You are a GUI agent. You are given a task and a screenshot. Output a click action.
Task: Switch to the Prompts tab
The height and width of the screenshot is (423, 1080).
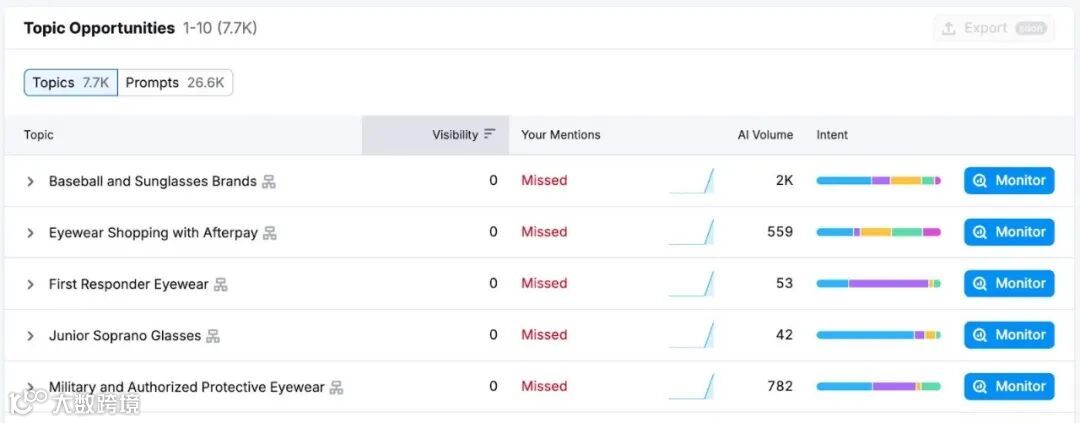click(x=175, y=83)
